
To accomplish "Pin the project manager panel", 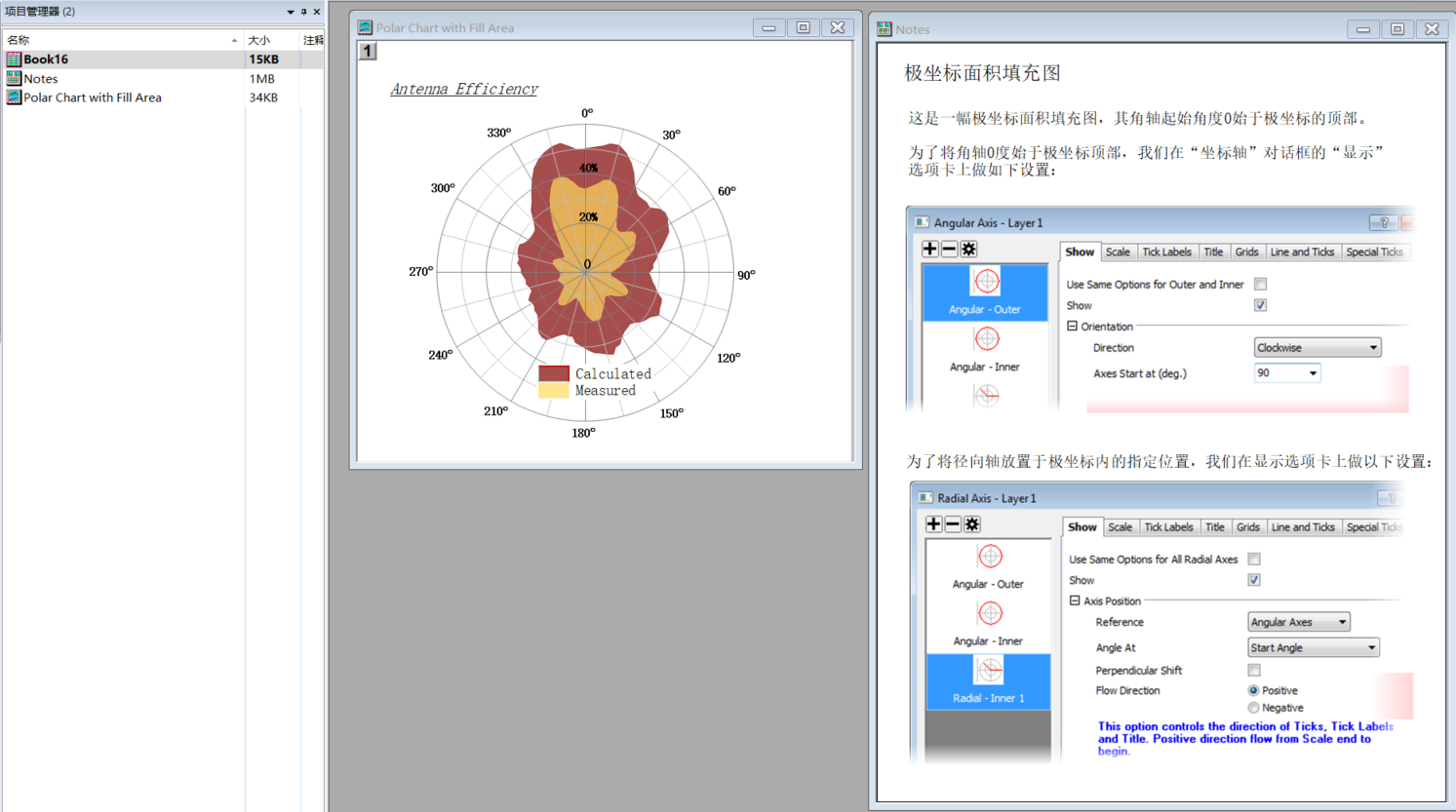I will pos(303,12).
